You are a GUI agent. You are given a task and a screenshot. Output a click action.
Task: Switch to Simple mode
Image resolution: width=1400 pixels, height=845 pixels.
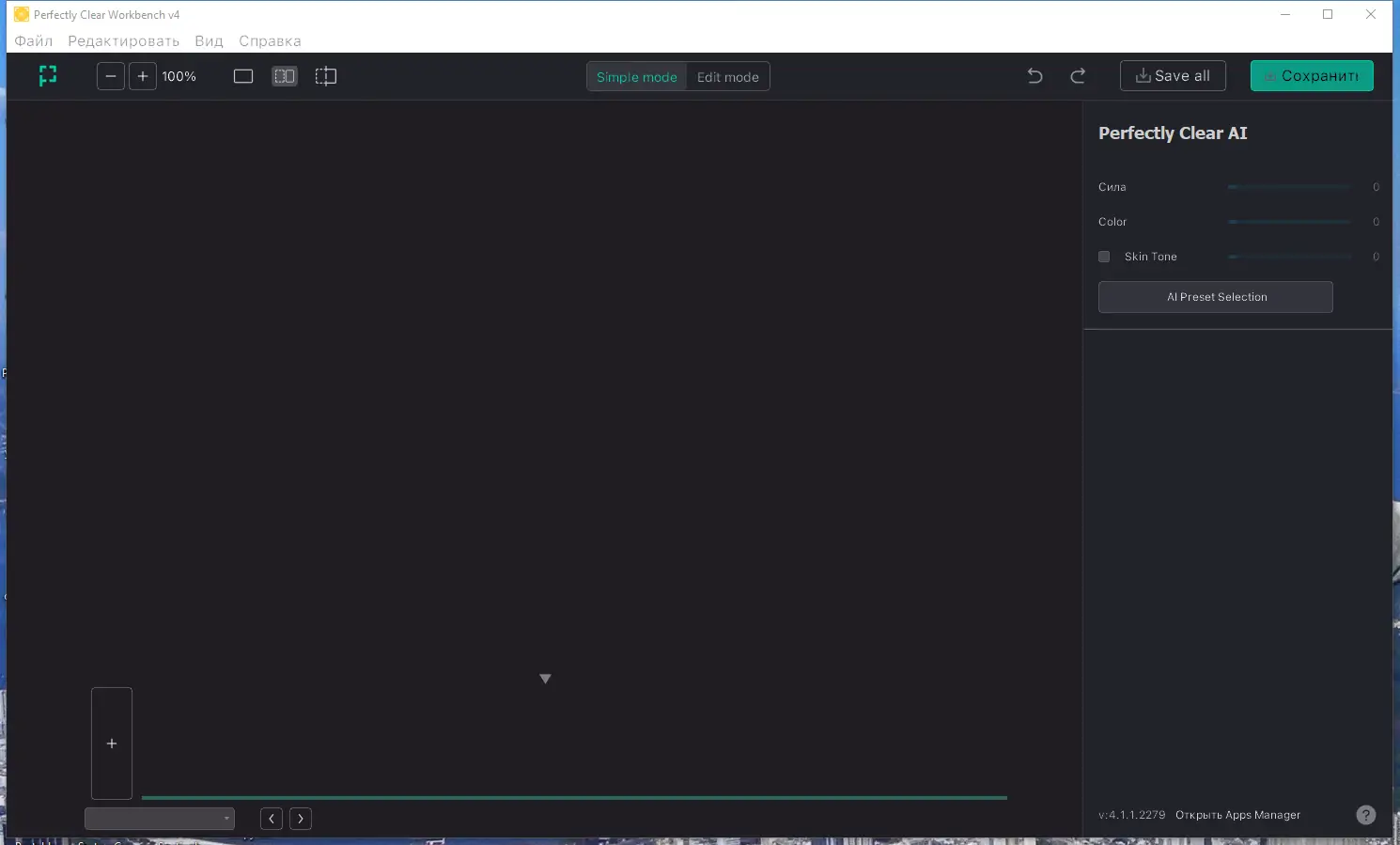[637, 77]
